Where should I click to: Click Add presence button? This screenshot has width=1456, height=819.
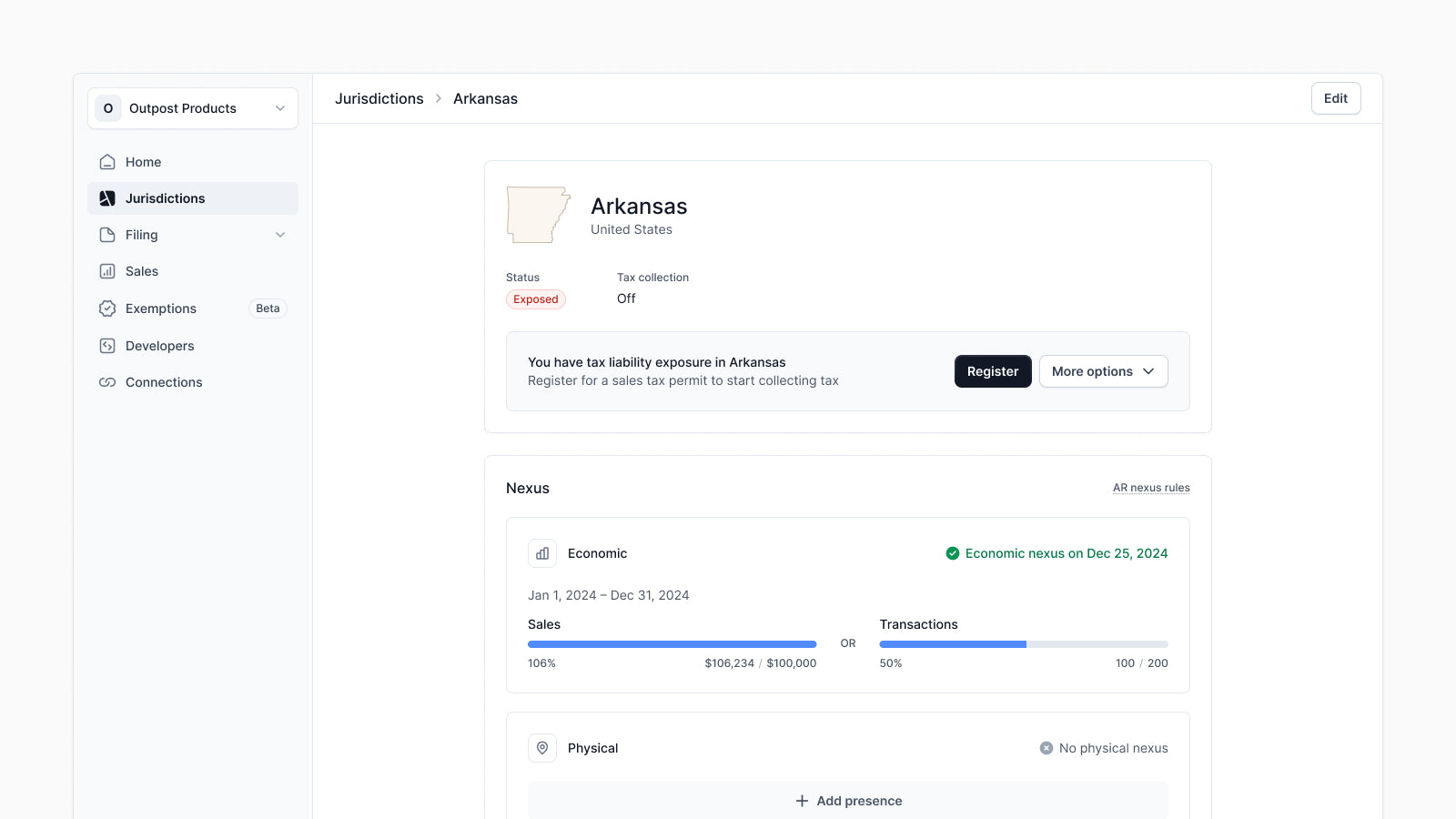(x=848, y=801)
